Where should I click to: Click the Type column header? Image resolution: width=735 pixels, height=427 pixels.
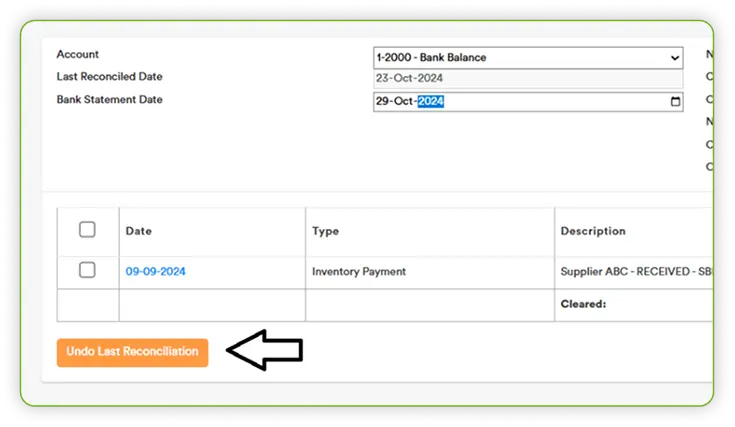point(326,231)
